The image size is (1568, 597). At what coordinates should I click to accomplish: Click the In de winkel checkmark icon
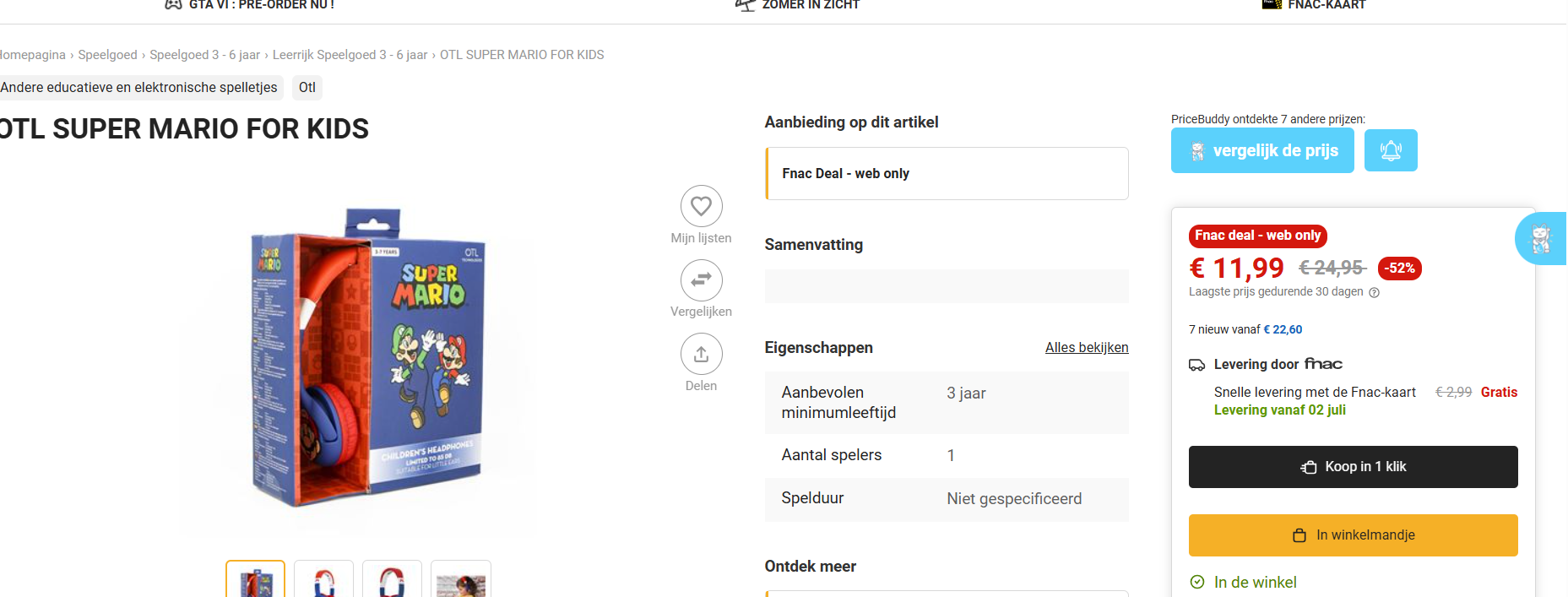[1196, 582]
